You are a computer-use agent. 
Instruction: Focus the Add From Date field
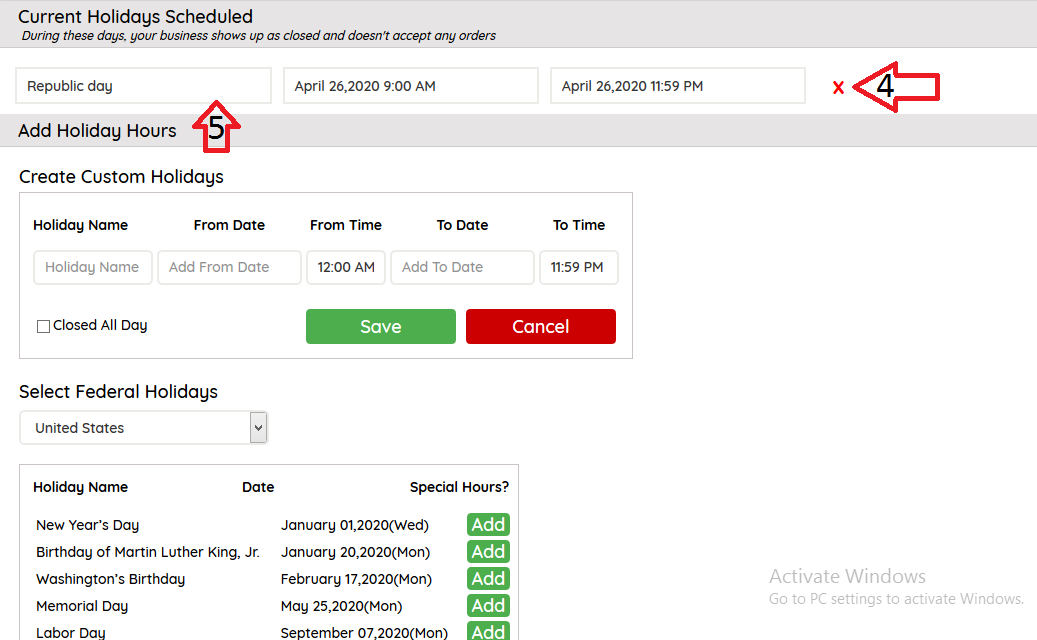(x=229, y=267)
